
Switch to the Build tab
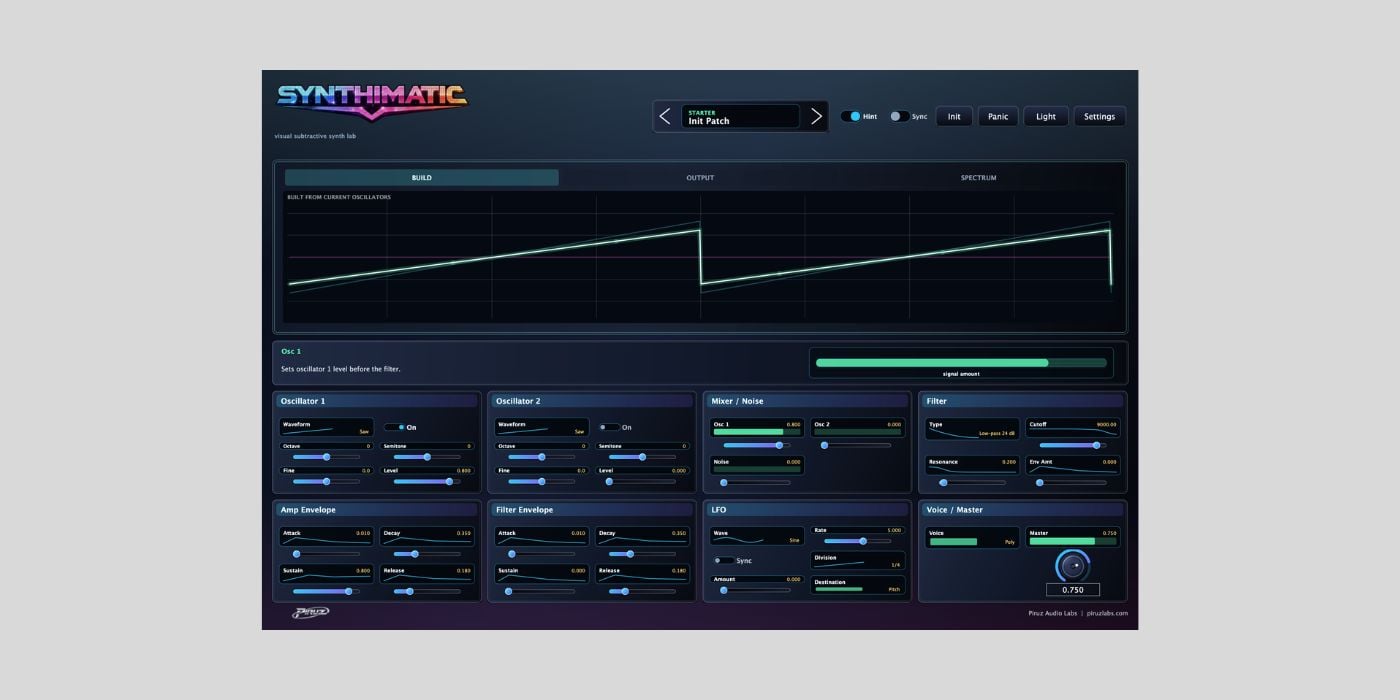click(x=422, y=177)
